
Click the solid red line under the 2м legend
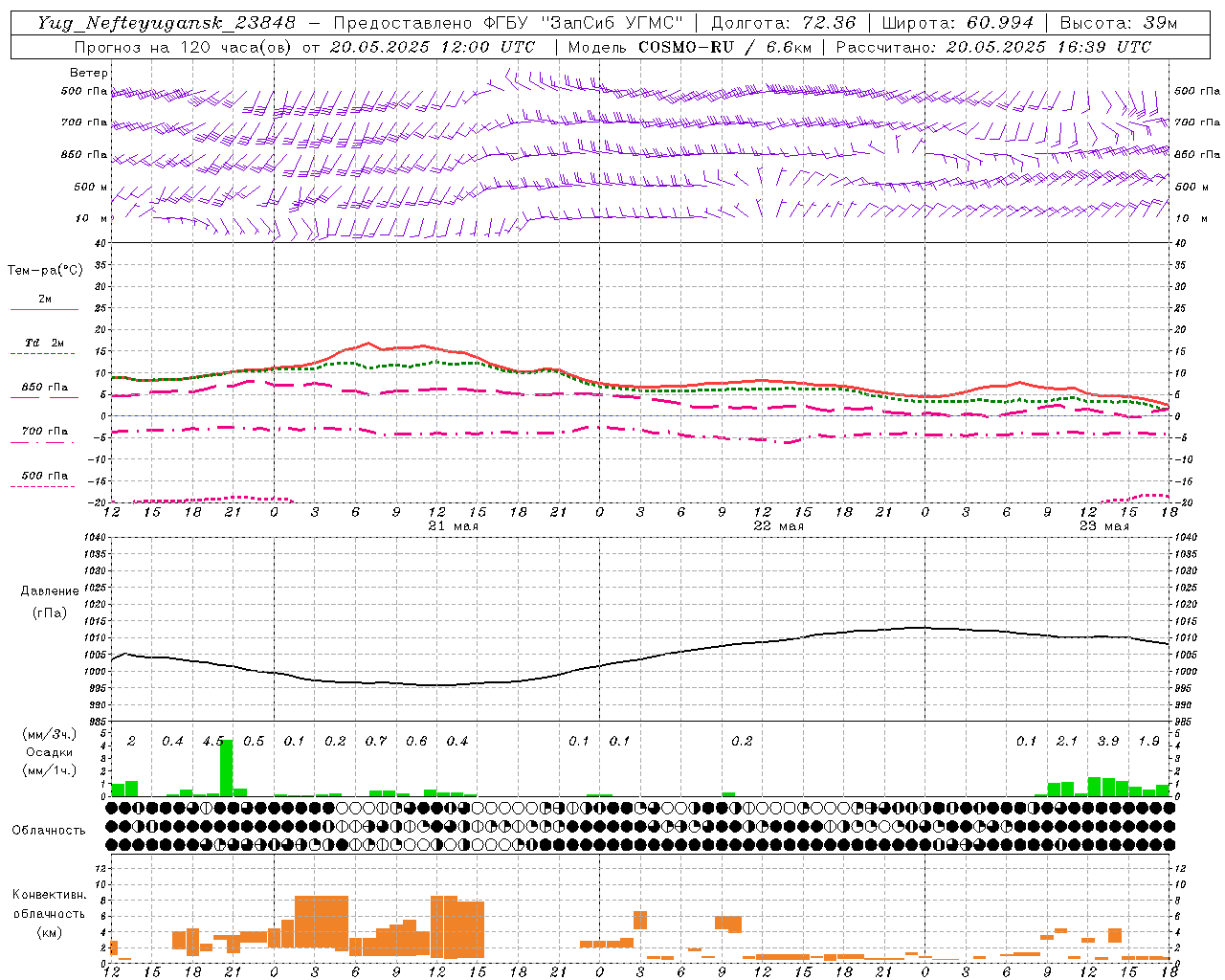tap(45, 309)
